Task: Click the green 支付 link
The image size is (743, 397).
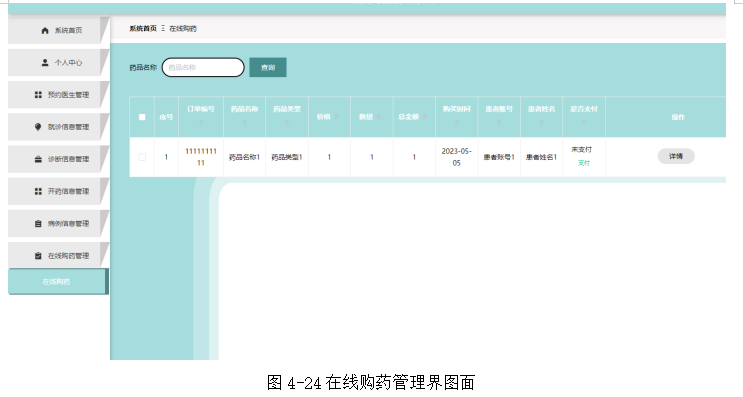Action: (584, 163)
